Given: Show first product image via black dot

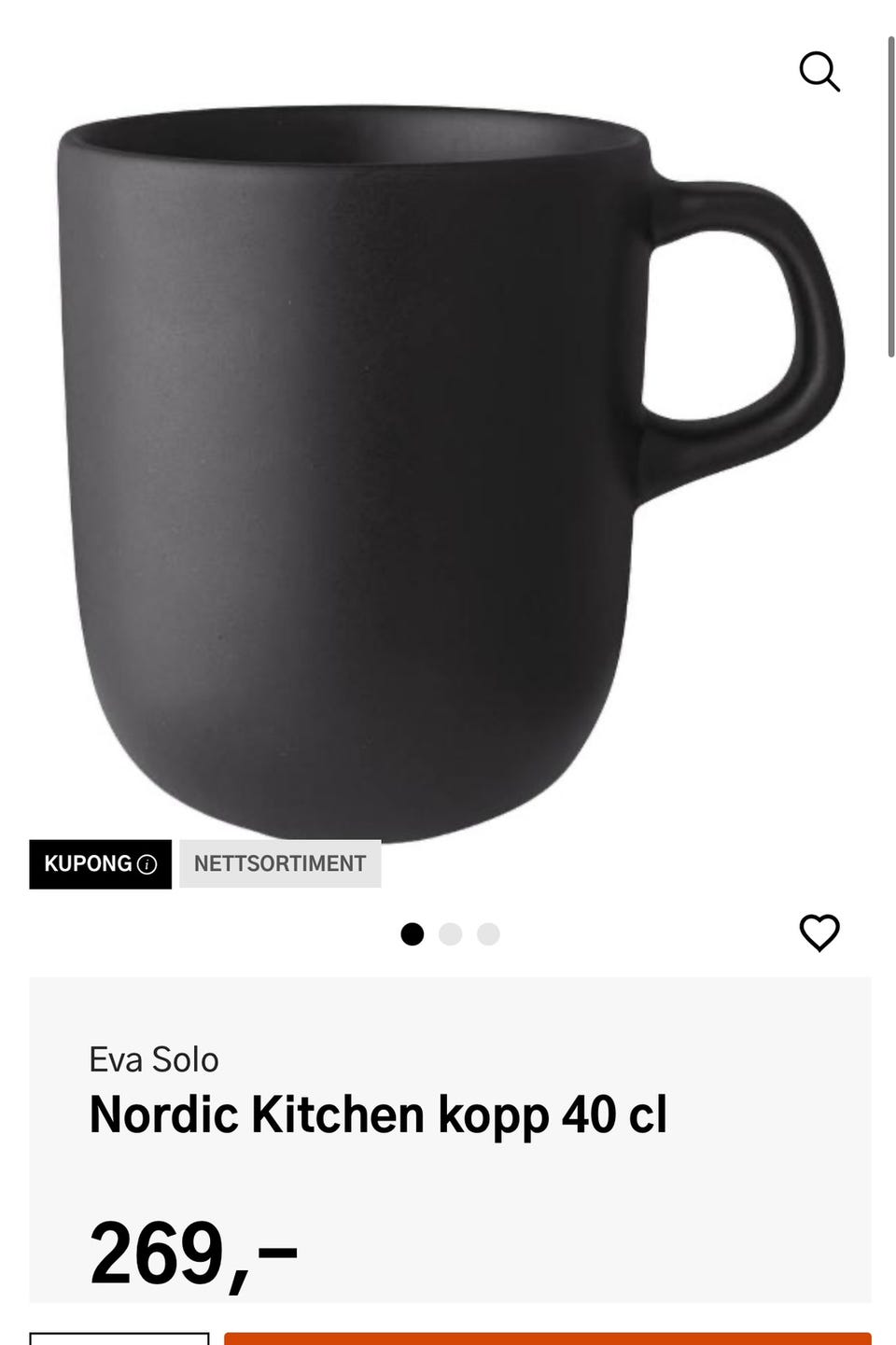Looking at the screenshot, I should (412, 933).
